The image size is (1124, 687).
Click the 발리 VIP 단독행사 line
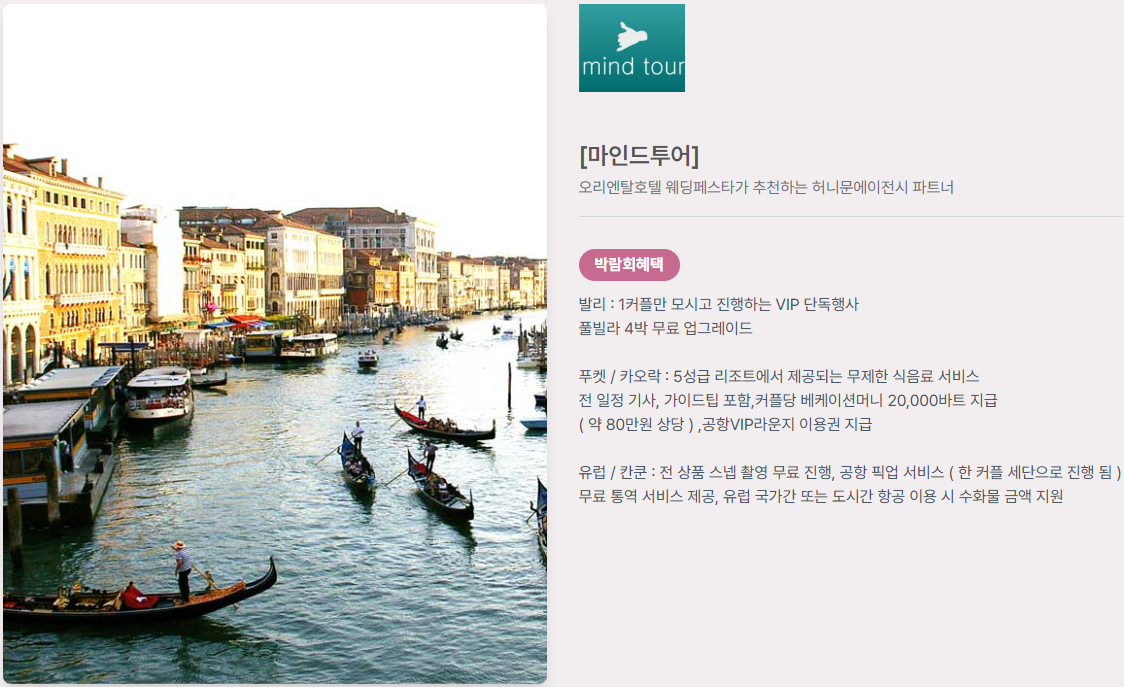click(718, 304)
